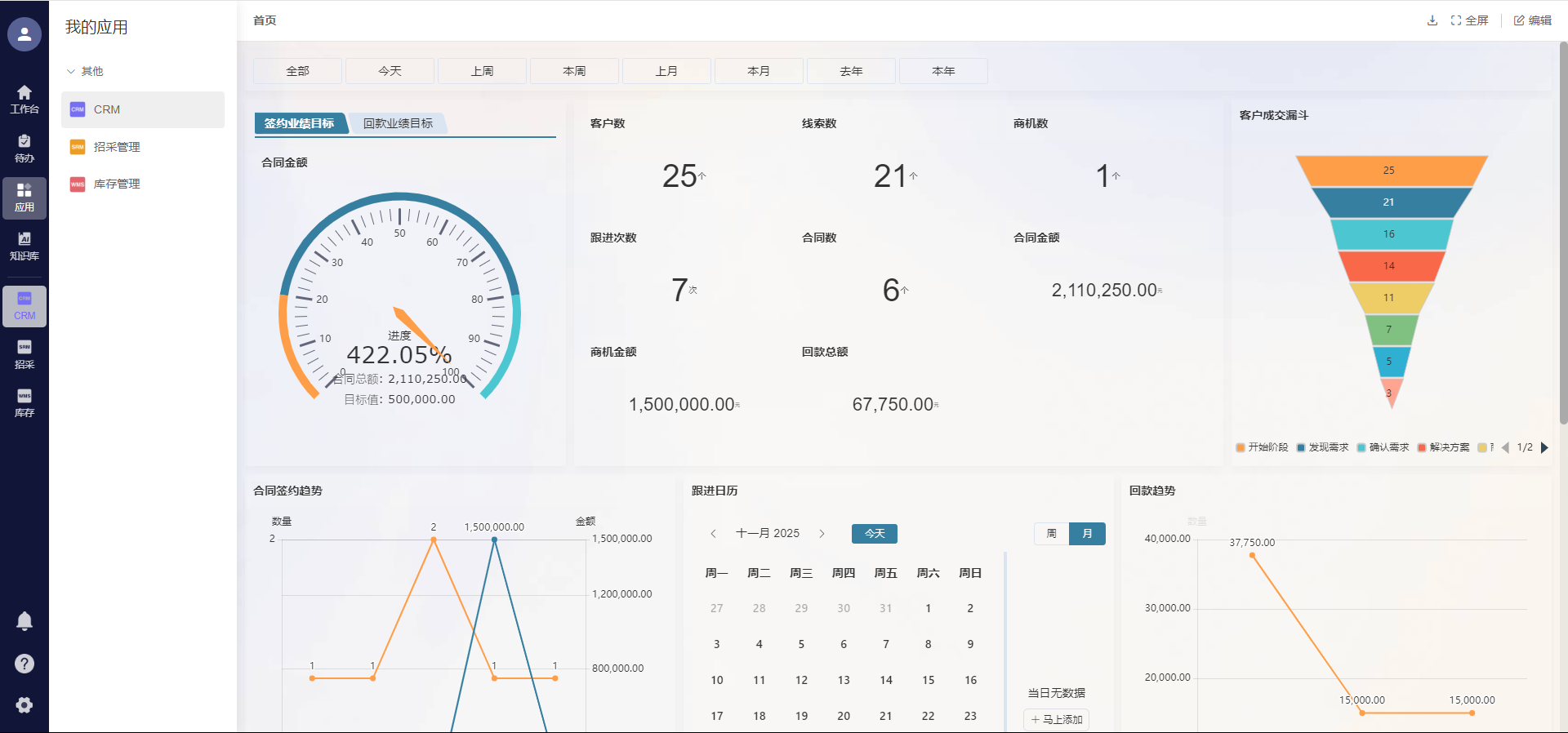1568x733 pixels.
Task: Switch calendar to 周 week view
Action: tap(1052, 534)
